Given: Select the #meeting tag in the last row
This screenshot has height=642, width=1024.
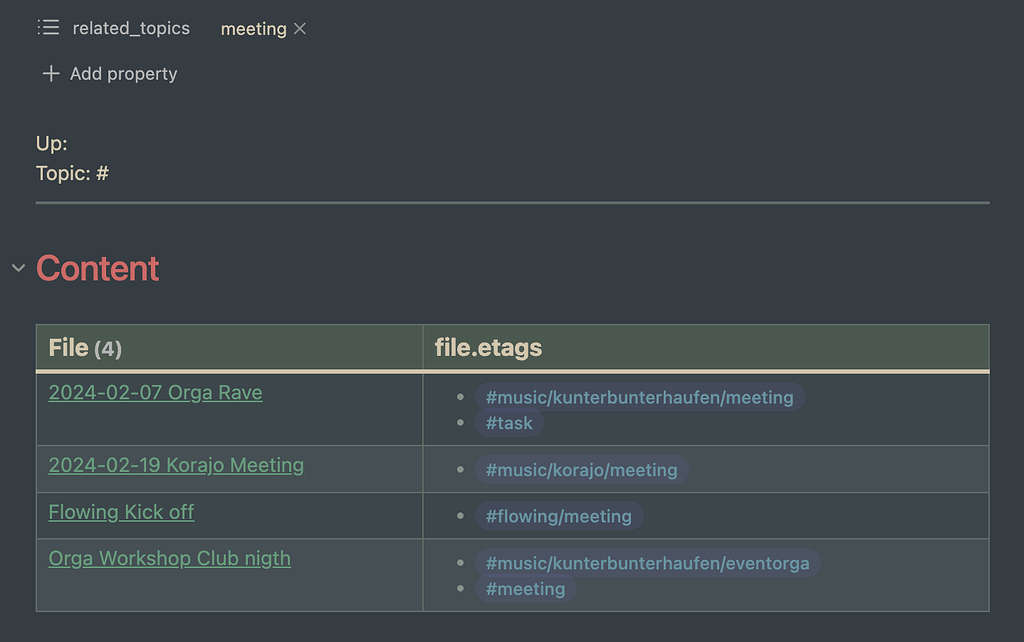Looking at the screenshot, I should pos(526,589).
